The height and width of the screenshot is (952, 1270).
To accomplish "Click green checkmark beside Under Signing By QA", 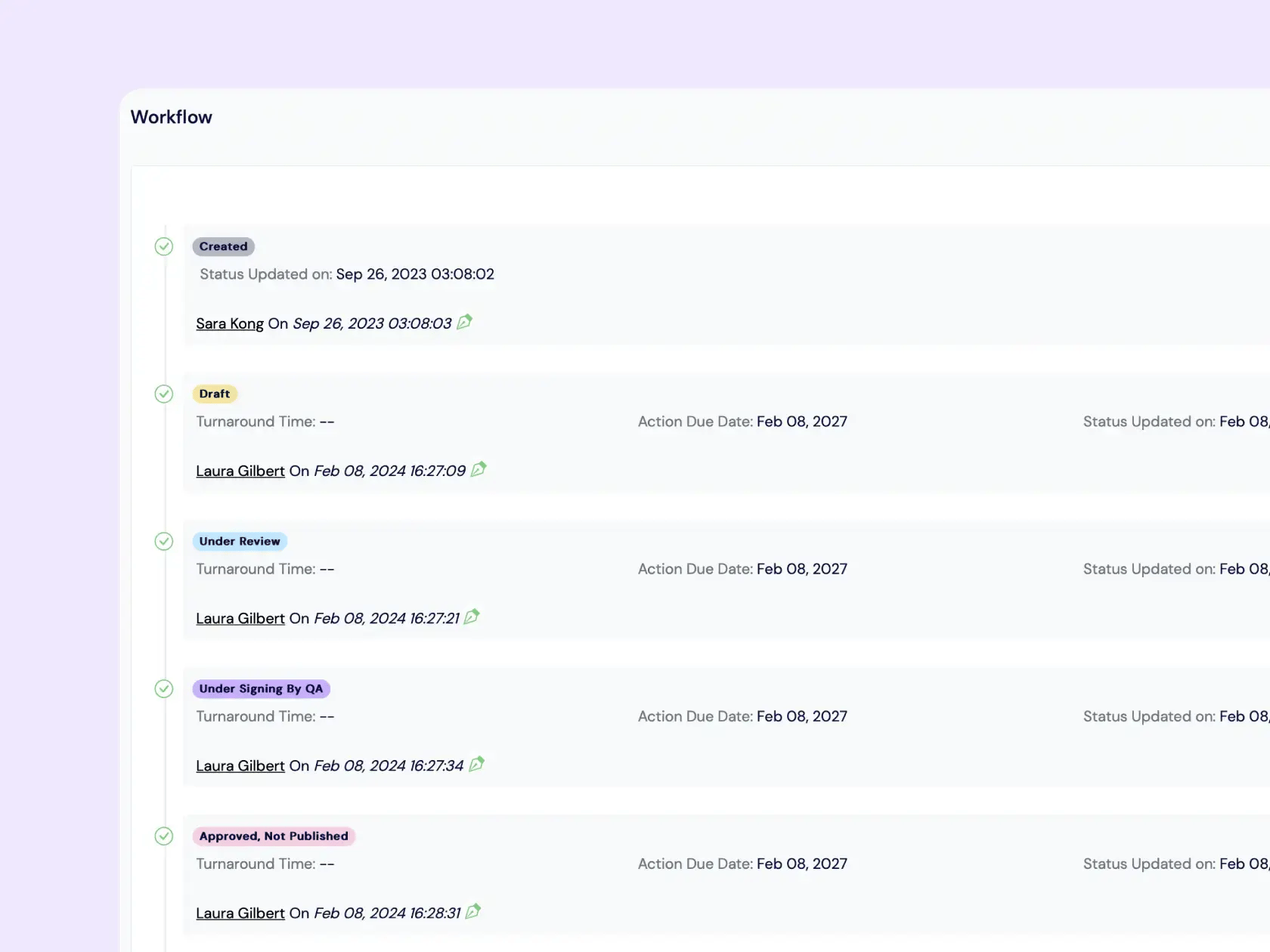I will [164, 688].
